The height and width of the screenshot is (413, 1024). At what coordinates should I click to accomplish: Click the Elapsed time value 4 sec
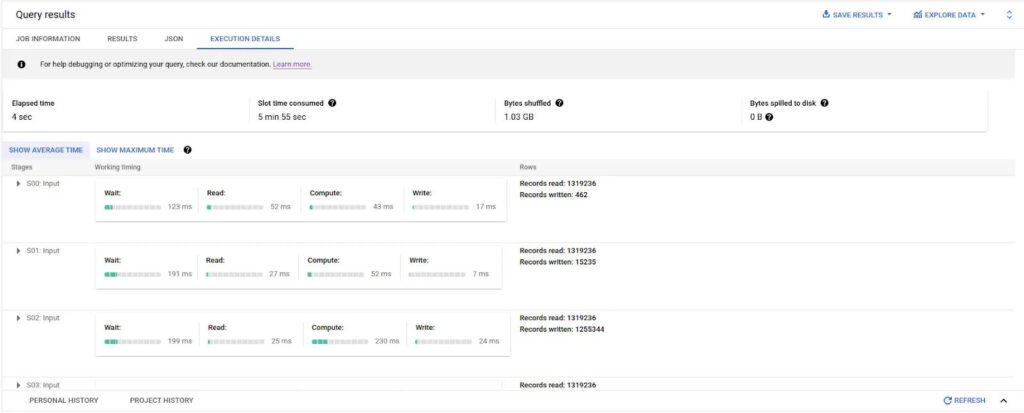pyautogui.click(x=22, y=117)
